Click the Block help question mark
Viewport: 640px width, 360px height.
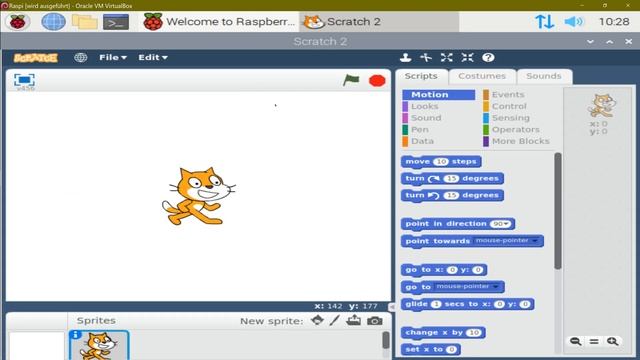point(488,58)
